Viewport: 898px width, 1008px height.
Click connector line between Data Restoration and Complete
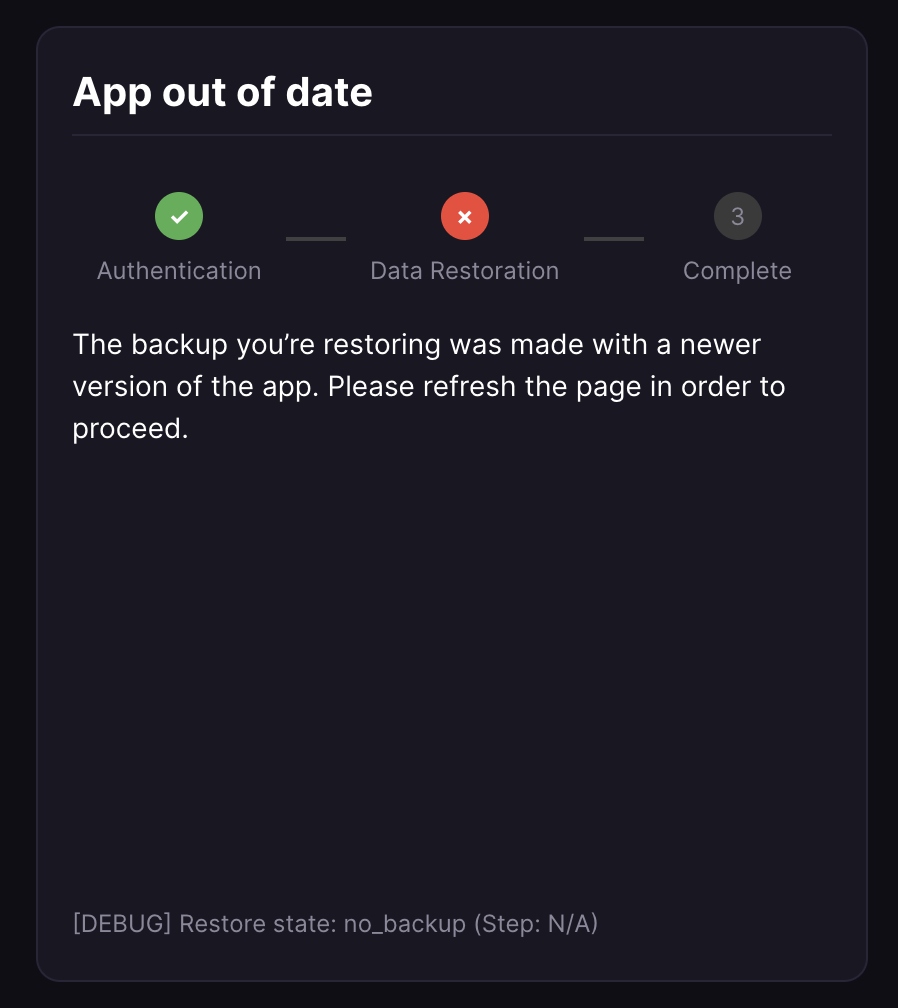614,239
